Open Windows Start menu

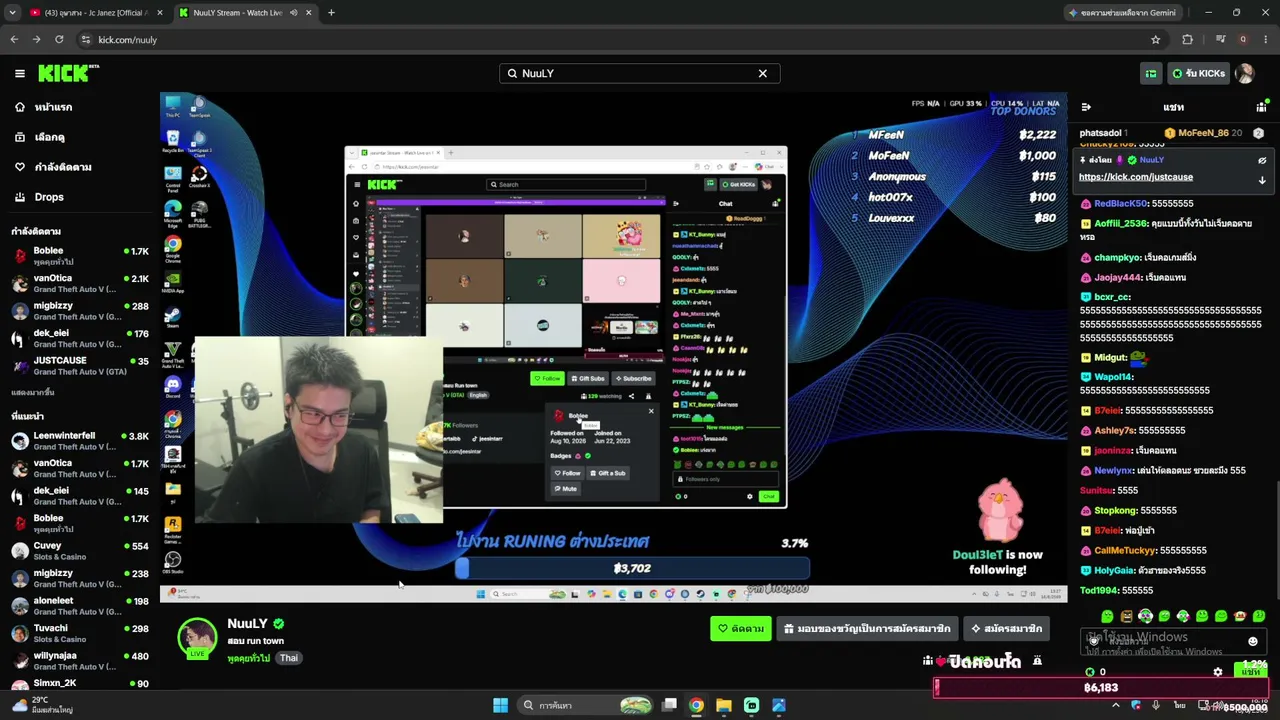pyautogui.click(x=500, y=705)
